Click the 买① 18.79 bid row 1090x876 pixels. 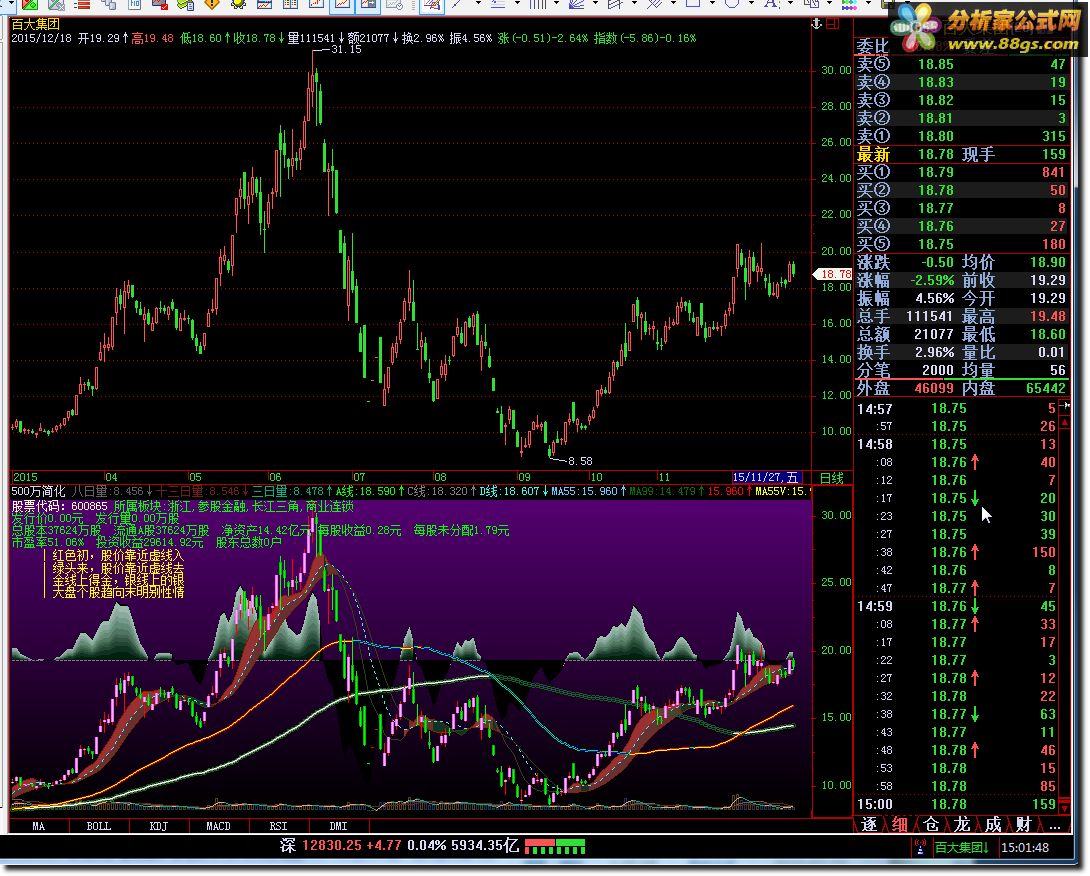pos(961,172)
